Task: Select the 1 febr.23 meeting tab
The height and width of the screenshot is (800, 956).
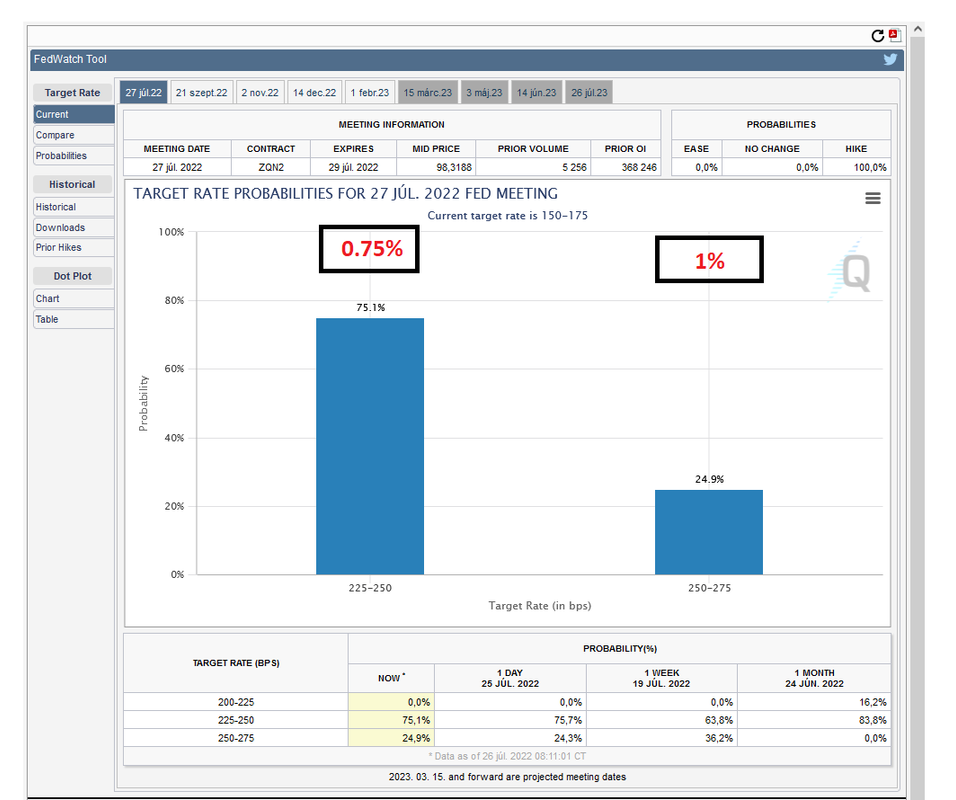Action: (x=369, y=93)
